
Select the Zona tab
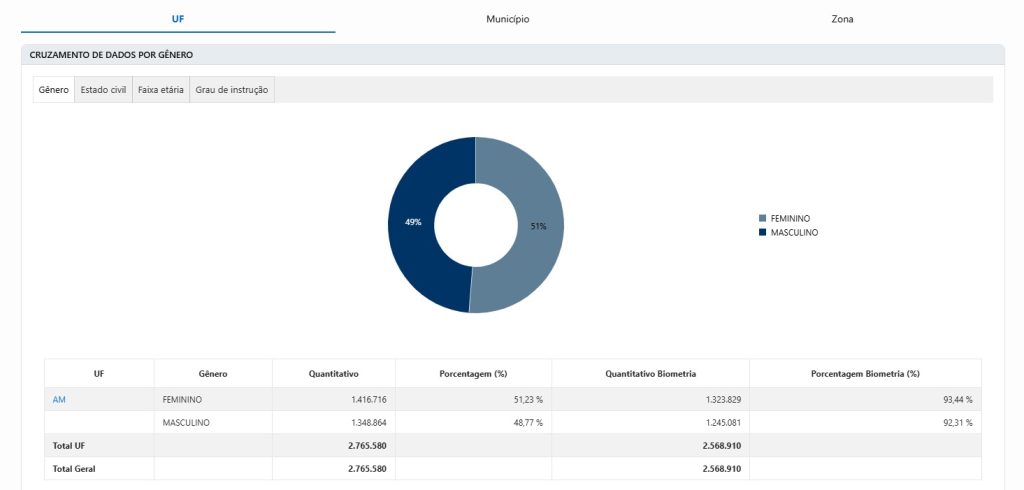pos(842,19)
